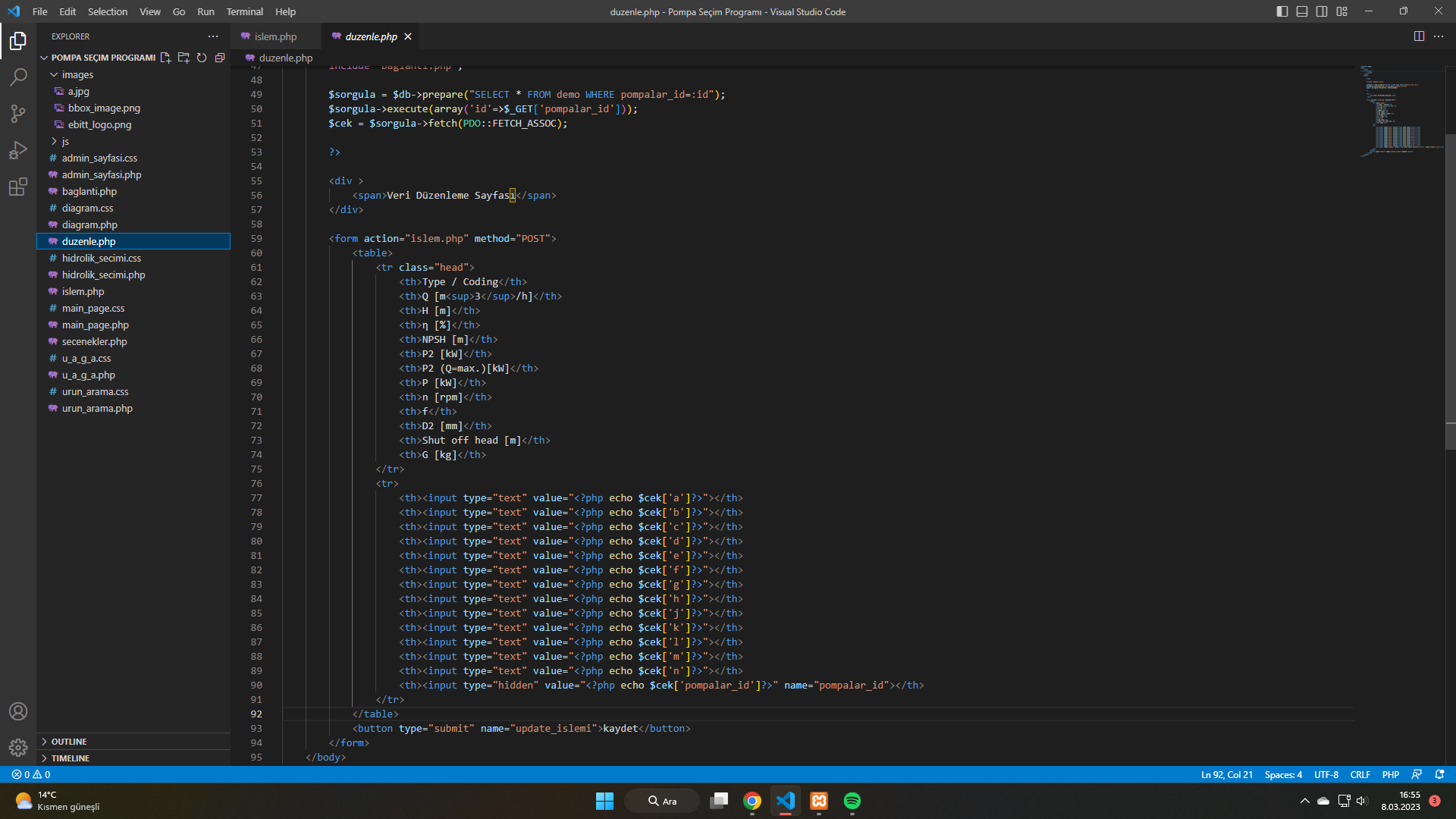
Task: Toggle the secondary side bar layout button
Action: pyautogui.click(x=1322, y=11)
